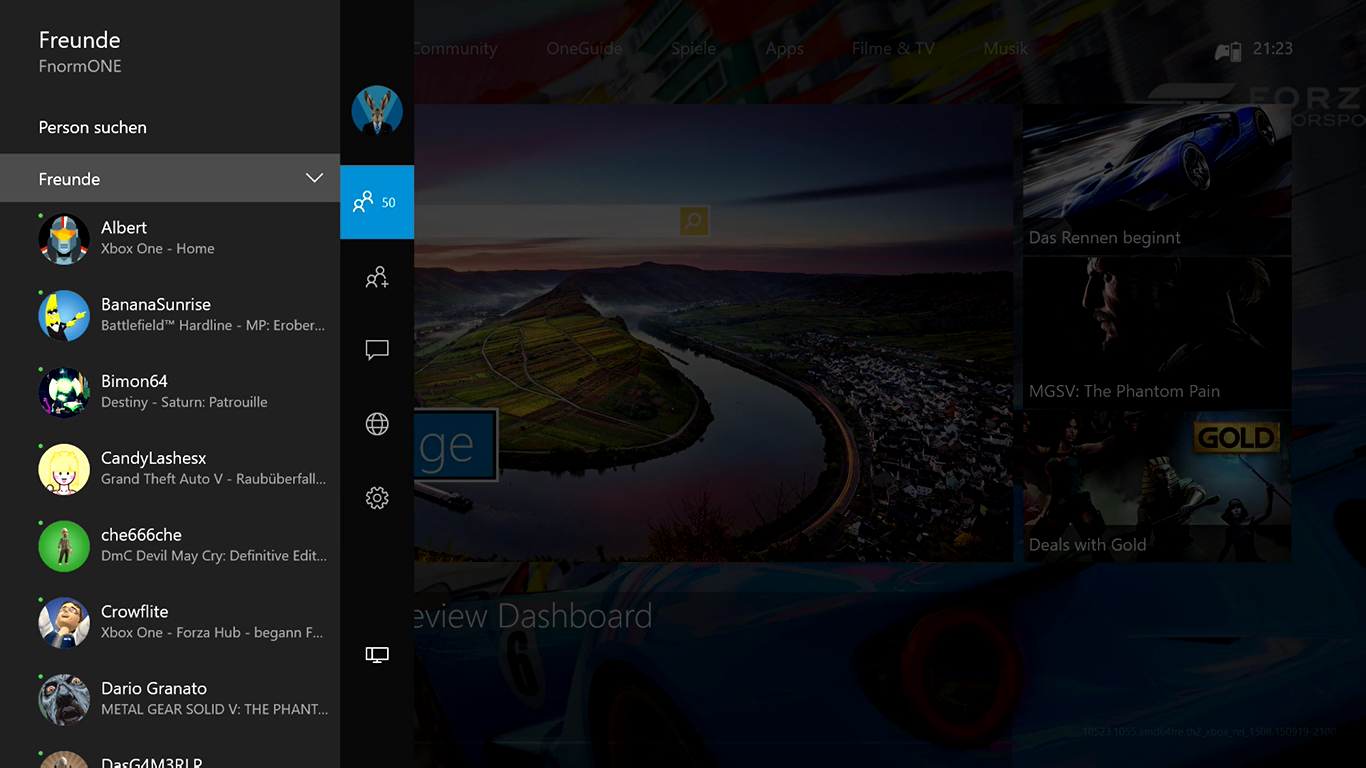Open the Deals with Gold tile
Screen dimensions: 1366x768
coord(1157,486)
